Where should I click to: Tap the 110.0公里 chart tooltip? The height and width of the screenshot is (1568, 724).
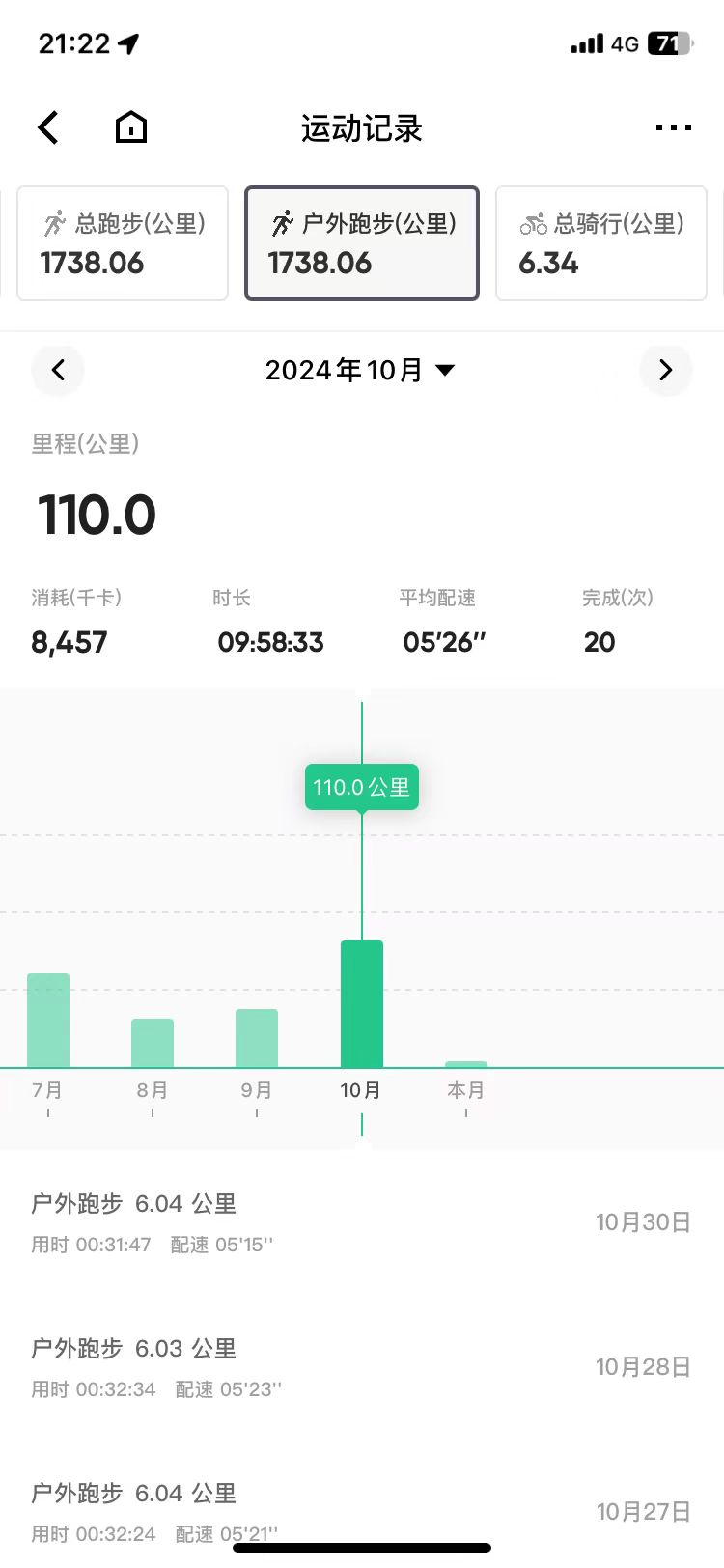[361, 787]
